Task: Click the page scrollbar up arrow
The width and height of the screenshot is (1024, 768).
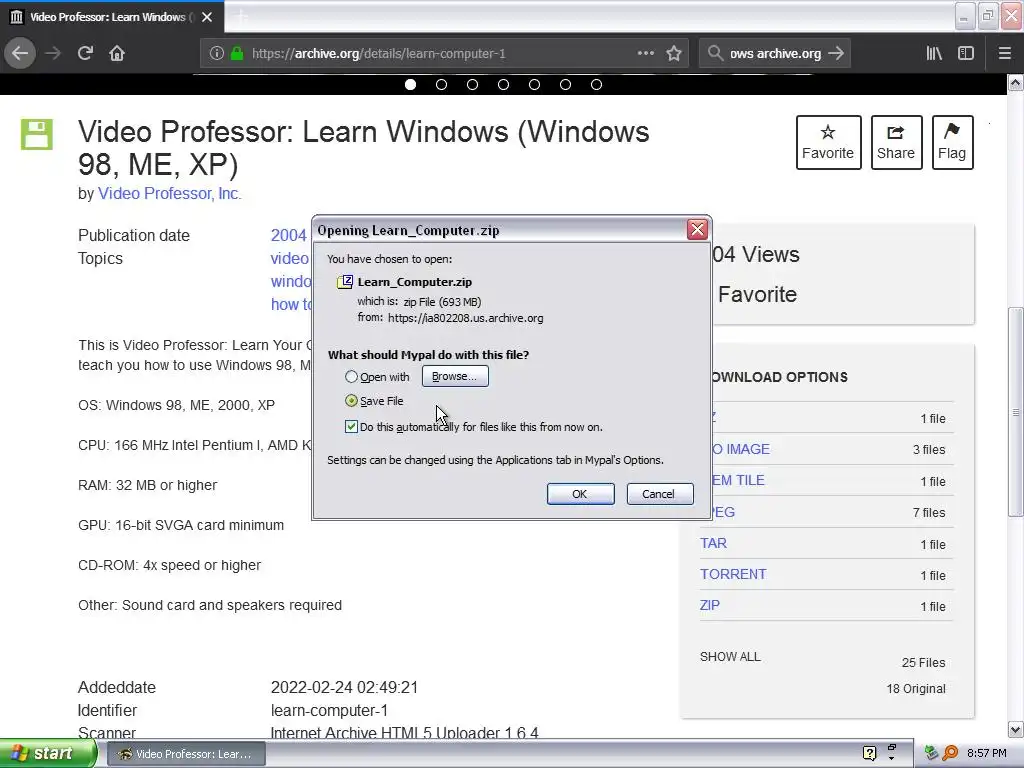Action: point(1016,83)
